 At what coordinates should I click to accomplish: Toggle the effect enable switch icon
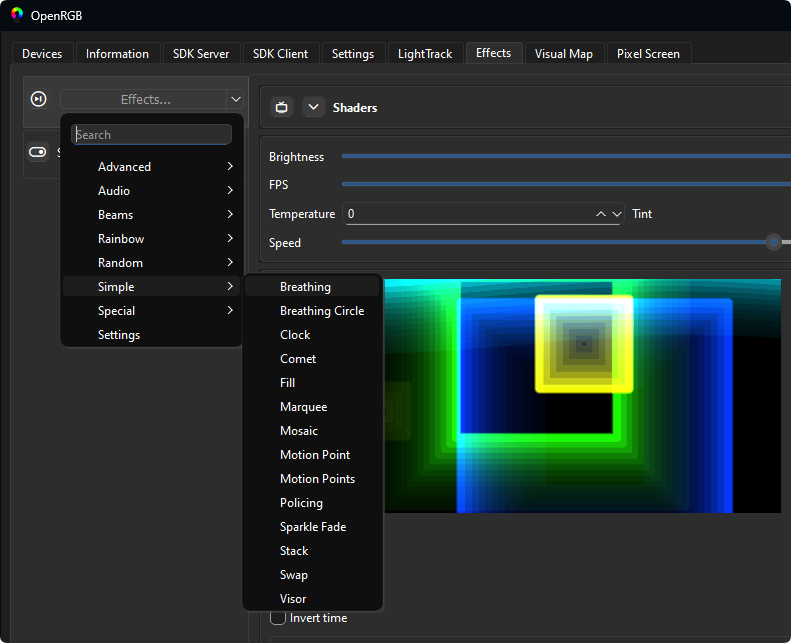click(x=38, y=152)
